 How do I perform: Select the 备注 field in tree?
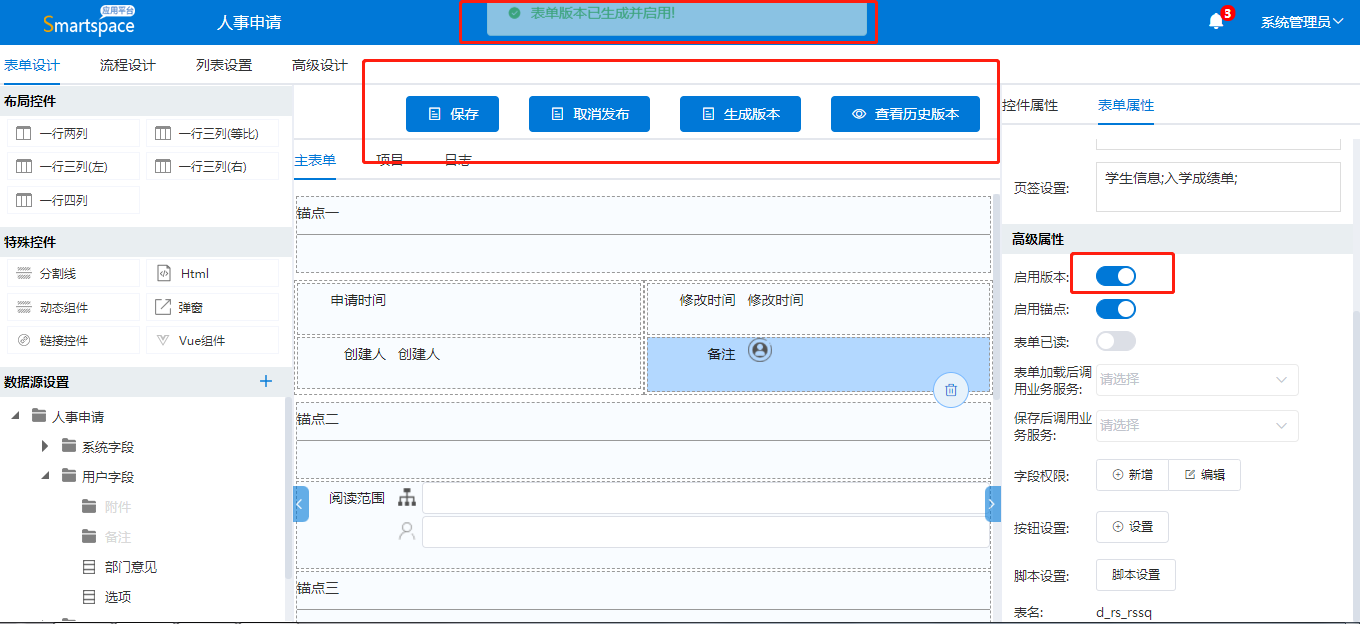coord(118,537)
